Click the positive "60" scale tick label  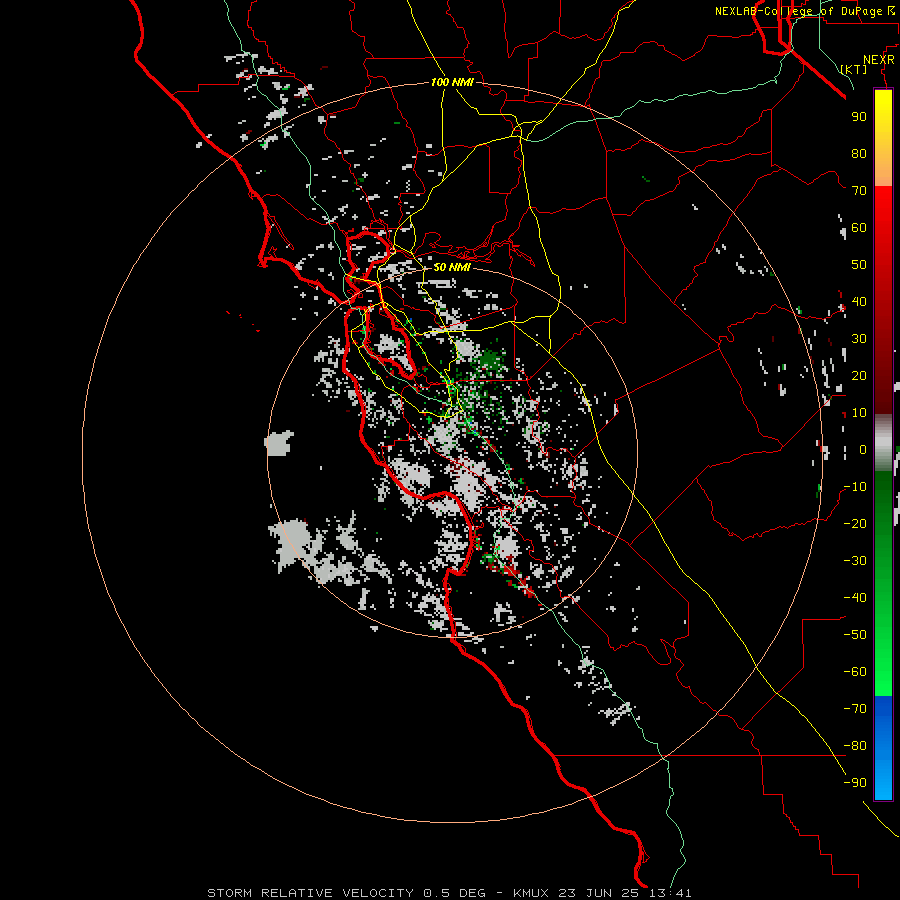pyautogui.click(x=859, y=227)
